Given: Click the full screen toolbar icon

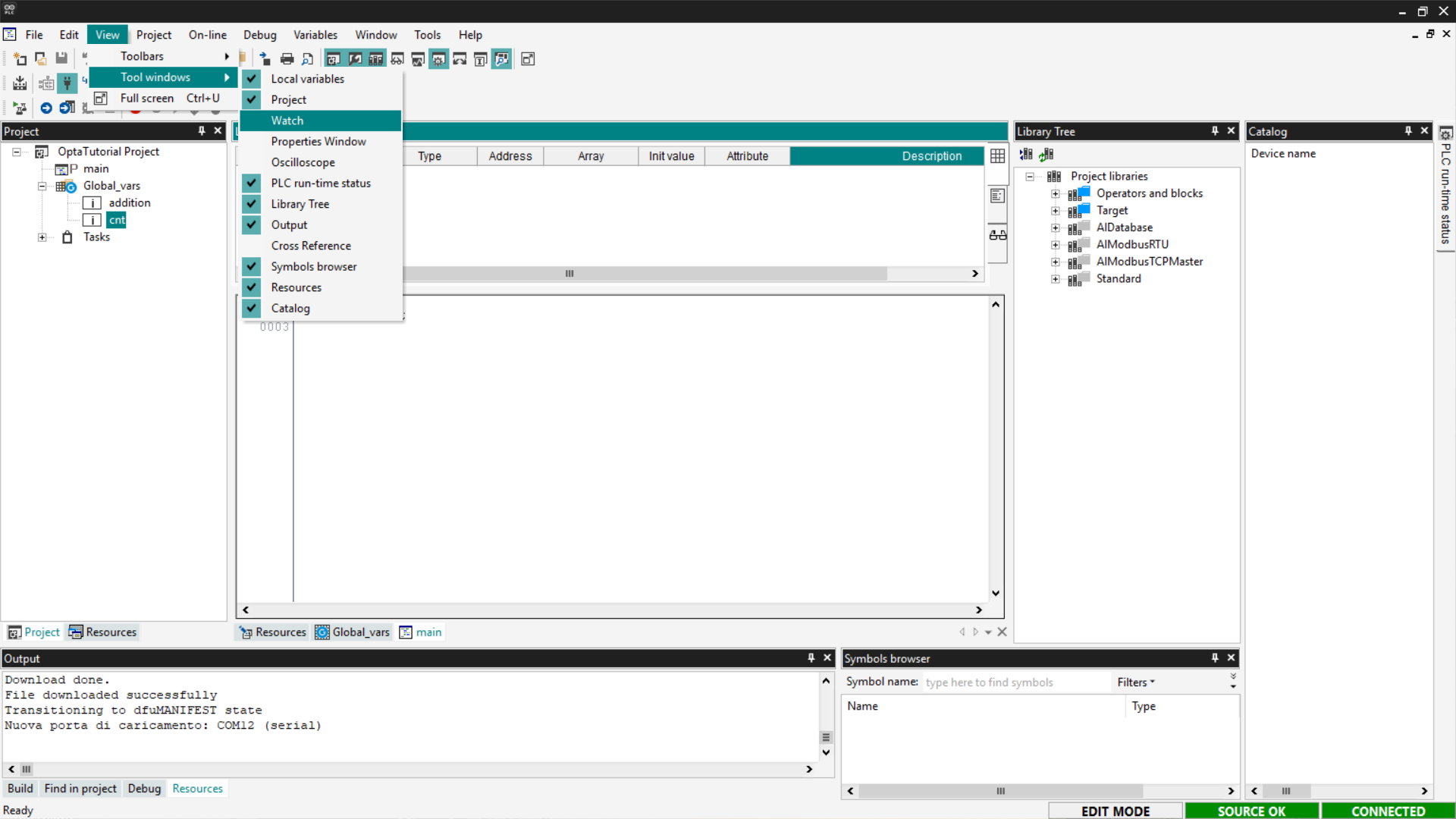Looking at the screenshot, I should pyautogui.click(x=528, y=59).
